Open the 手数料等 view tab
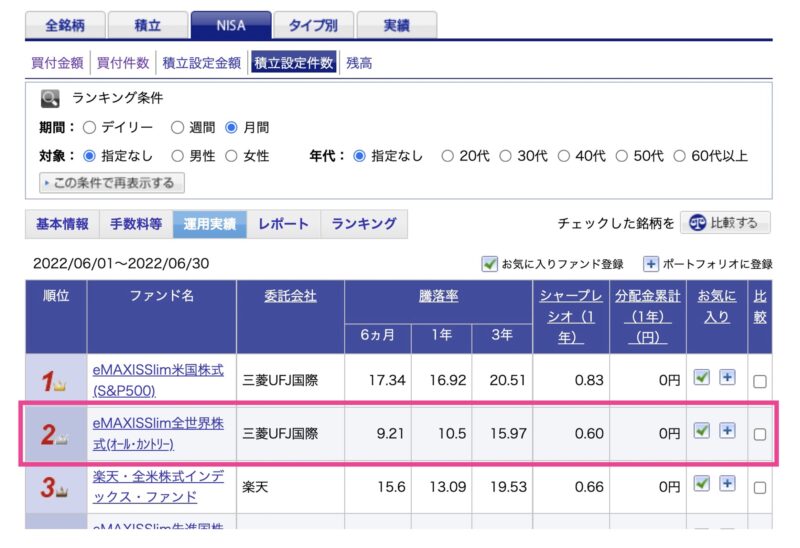800x548 pixels. (x=136, y=224)
